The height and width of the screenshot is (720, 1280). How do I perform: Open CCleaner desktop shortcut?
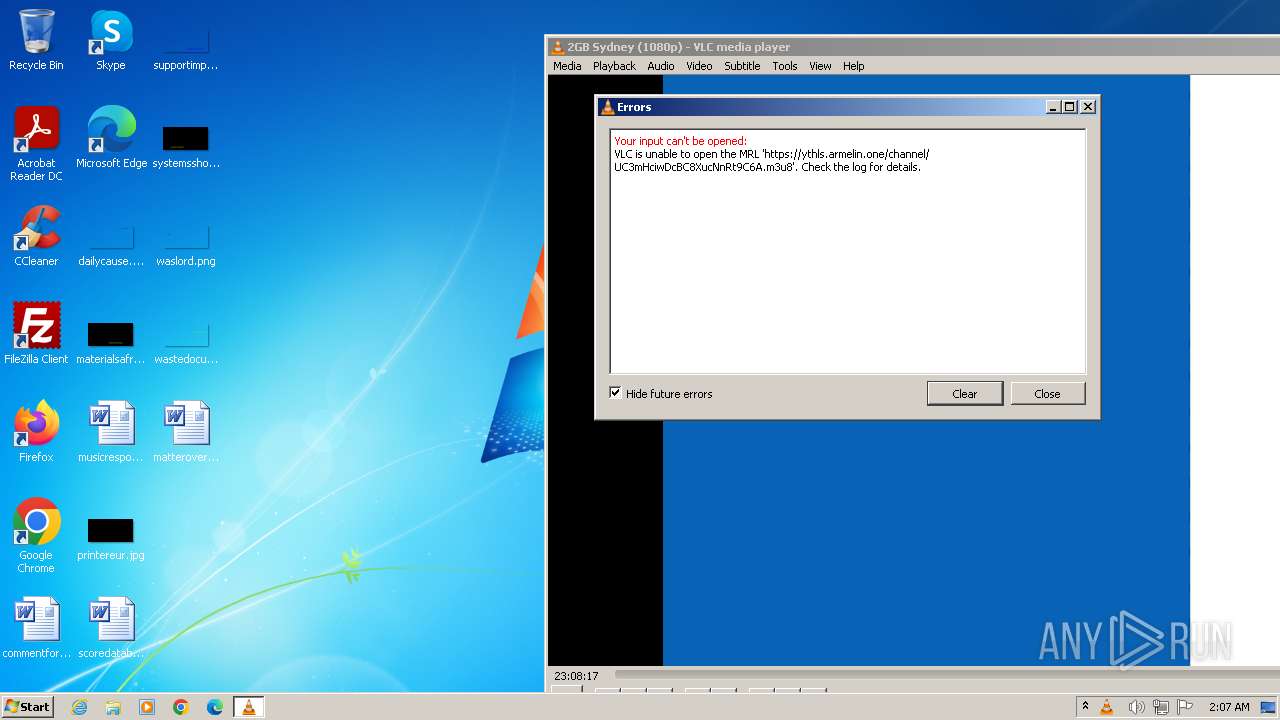[36, 236]
